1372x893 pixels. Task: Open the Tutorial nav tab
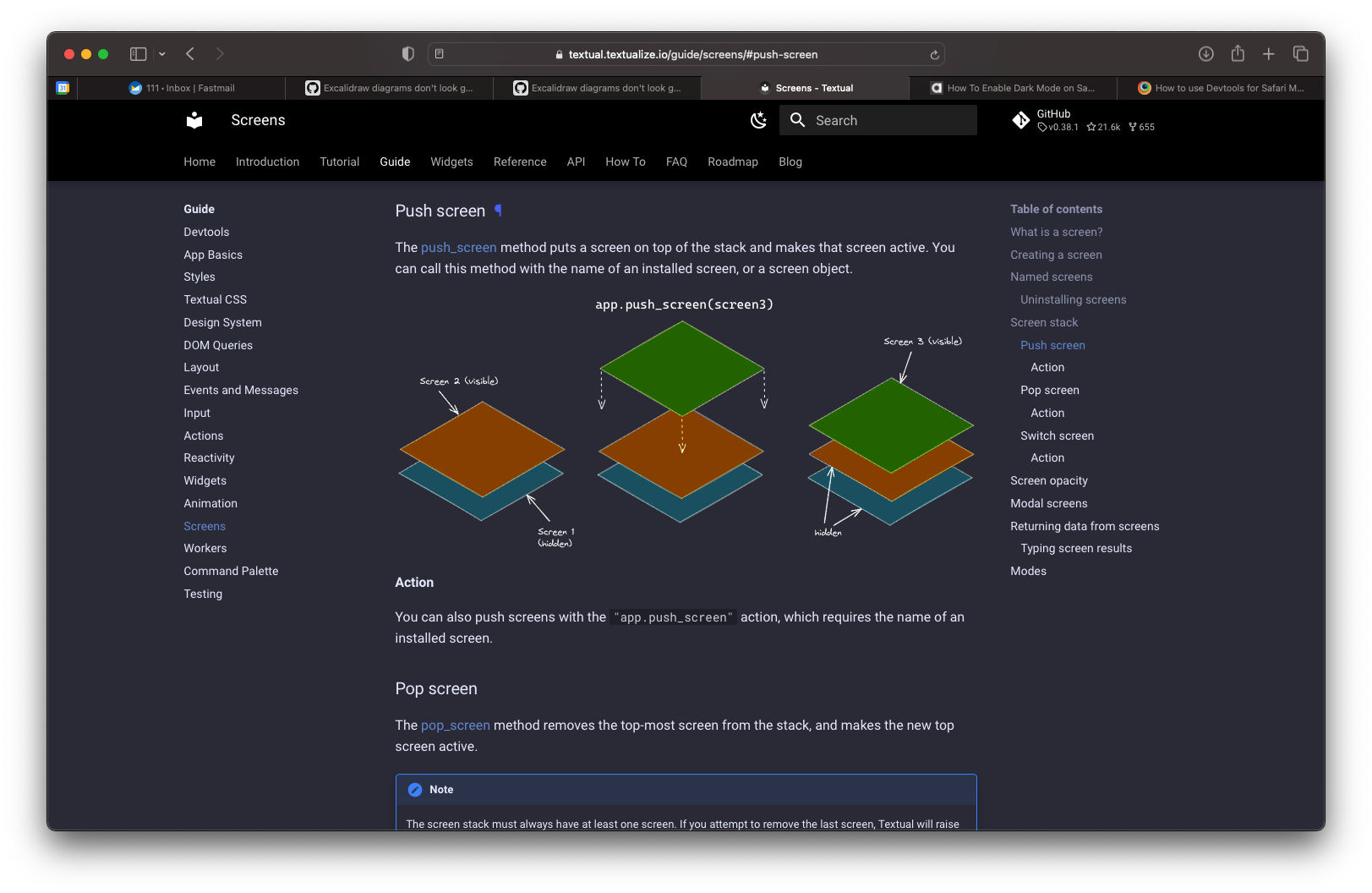tap(340, 162)
